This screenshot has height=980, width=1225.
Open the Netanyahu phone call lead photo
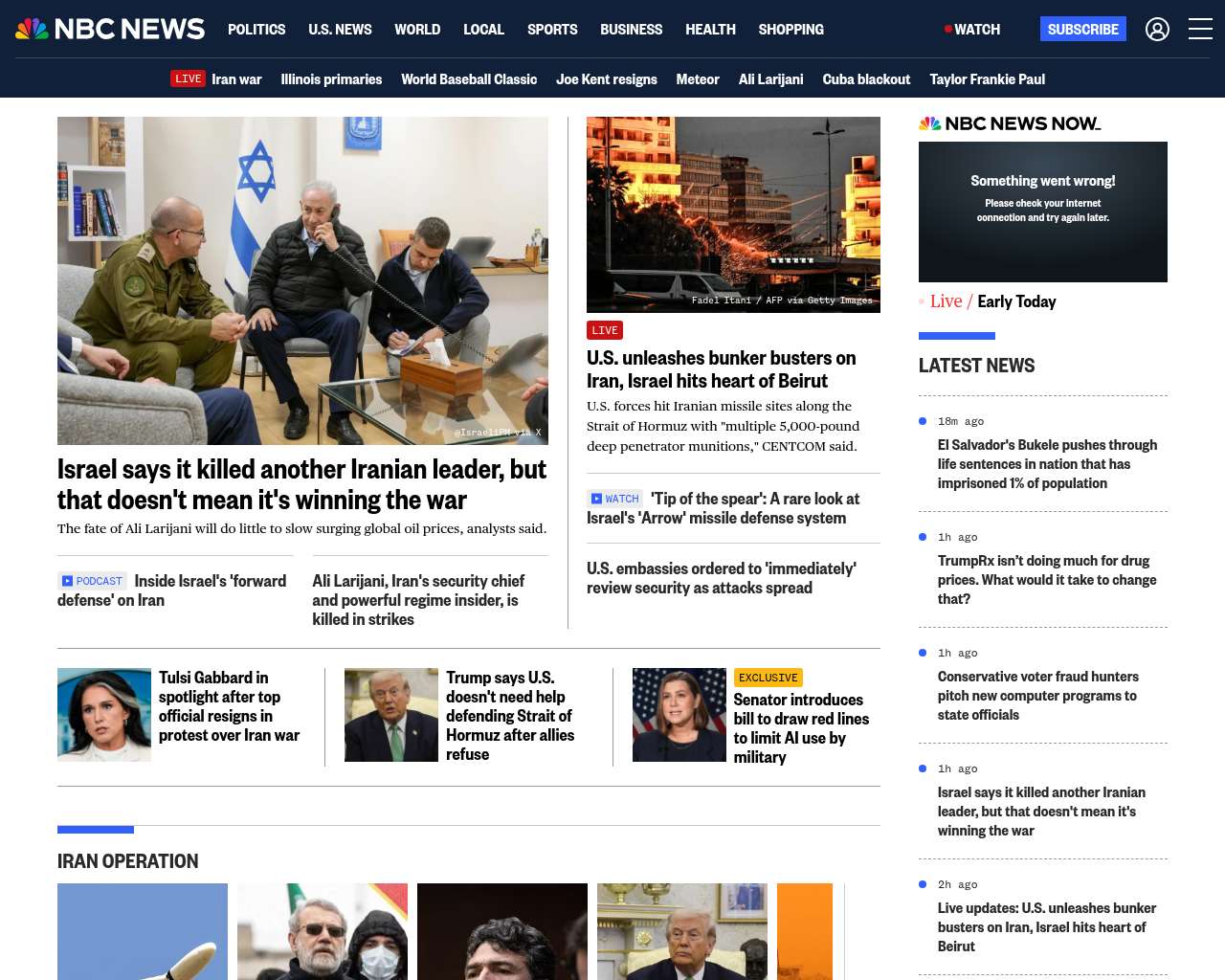302,280
